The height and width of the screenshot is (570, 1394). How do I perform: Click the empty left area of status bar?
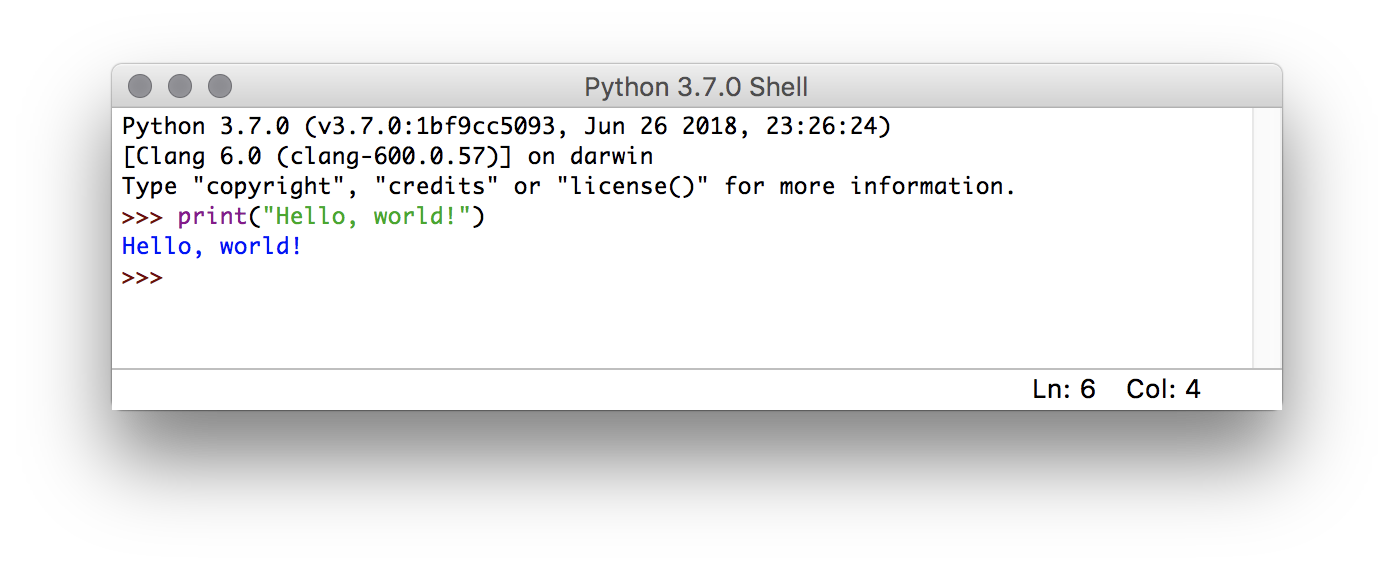(560, 390)
